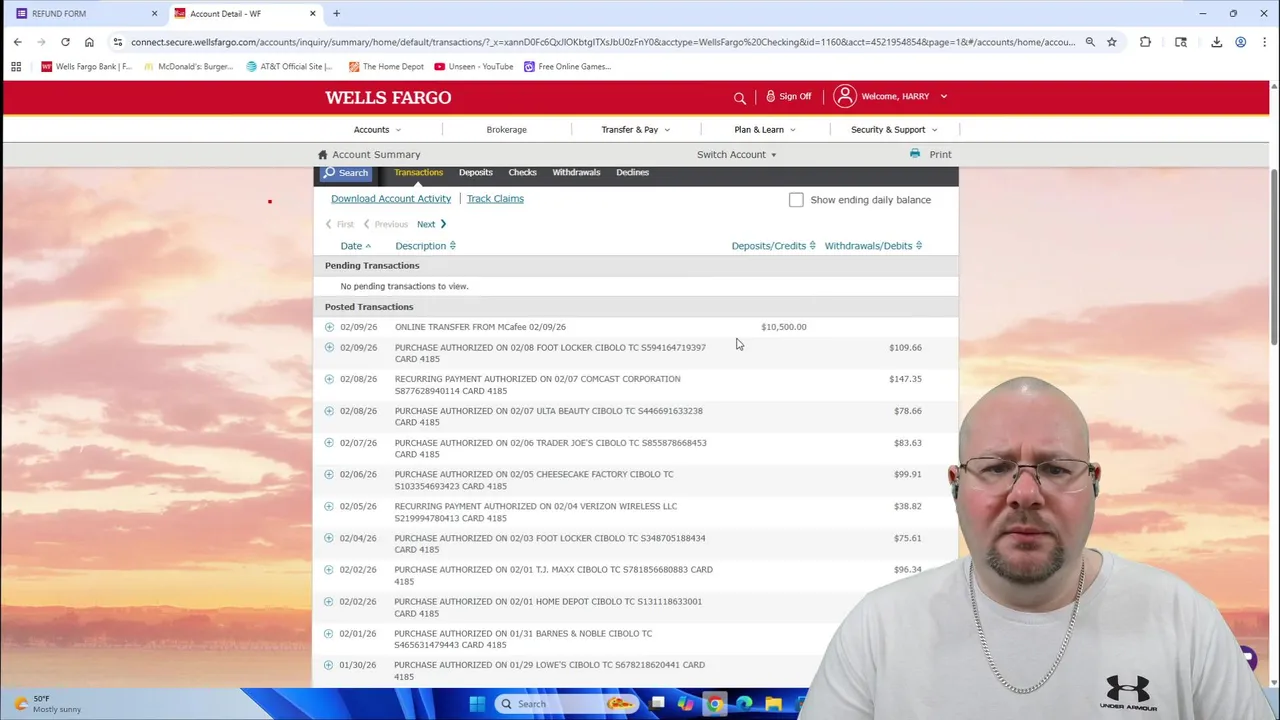
Task: Click the browser address bar URL
Action: tap(602, 42)
